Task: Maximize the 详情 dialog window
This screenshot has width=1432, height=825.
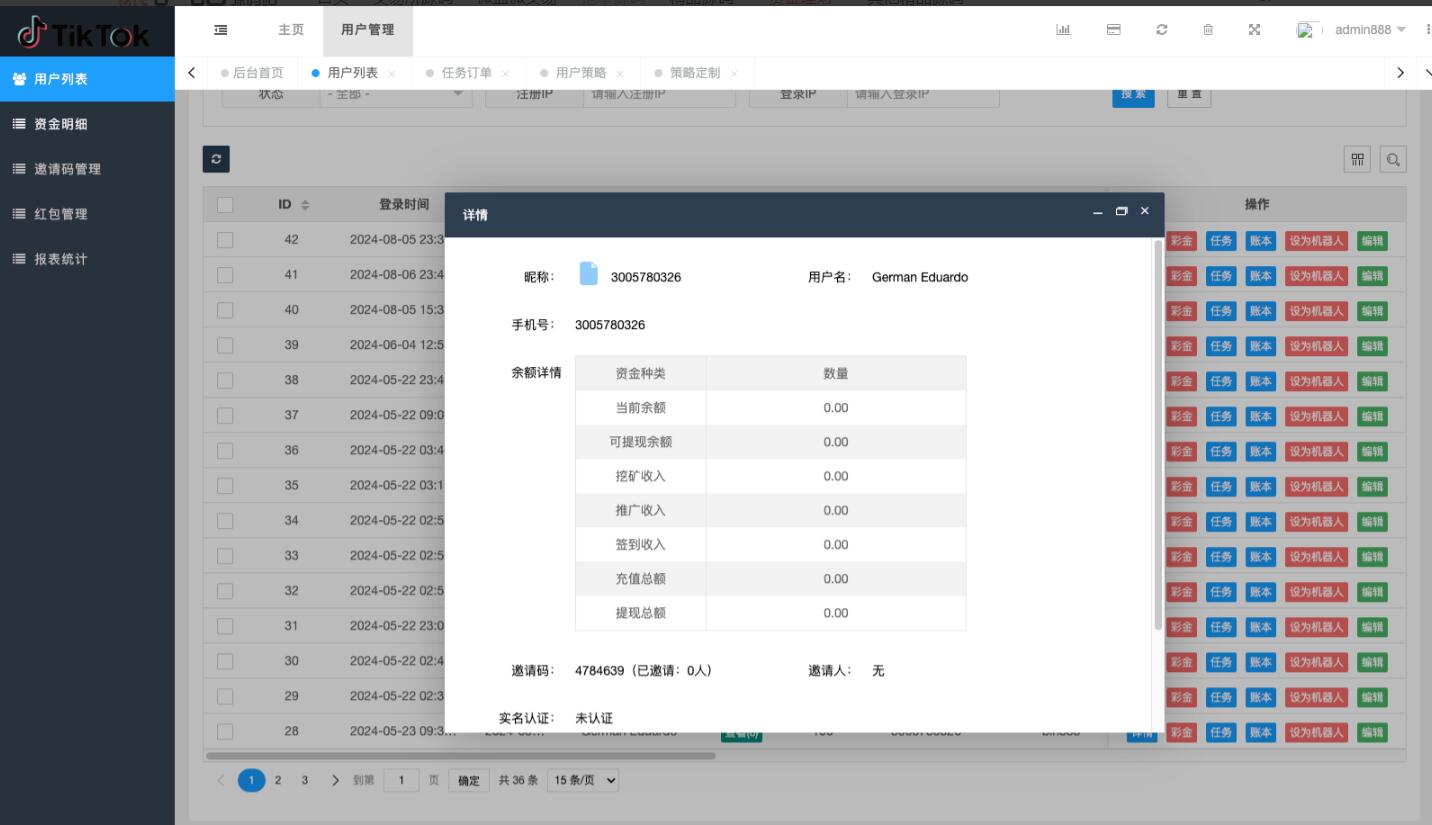Action: coord(1122,211)
